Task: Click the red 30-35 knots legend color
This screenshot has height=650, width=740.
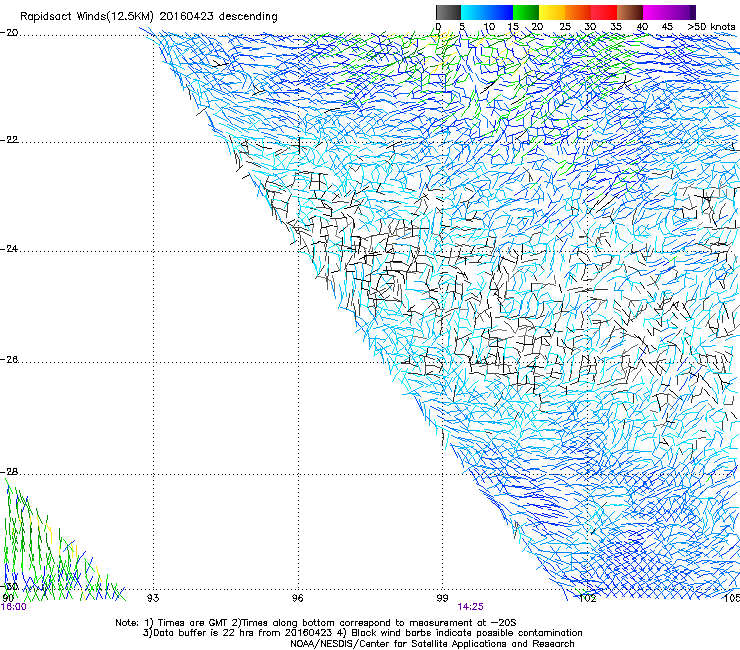Action: pos(604,12)
